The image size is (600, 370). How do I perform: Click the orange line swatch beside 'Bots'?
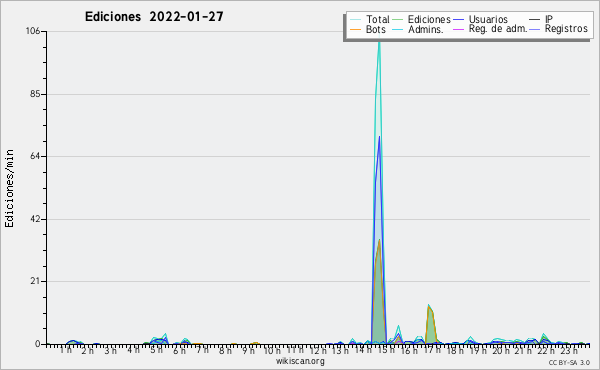click(355, 29)
